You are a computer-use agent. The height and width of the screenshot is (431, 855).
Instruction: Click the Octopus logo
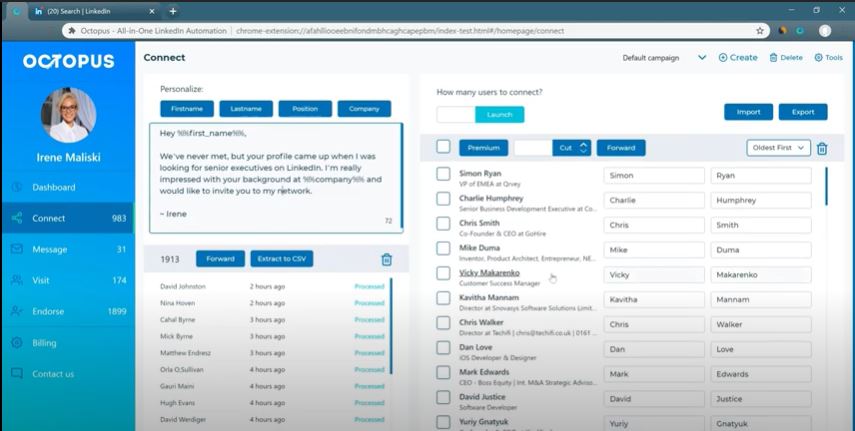[68, 61]
